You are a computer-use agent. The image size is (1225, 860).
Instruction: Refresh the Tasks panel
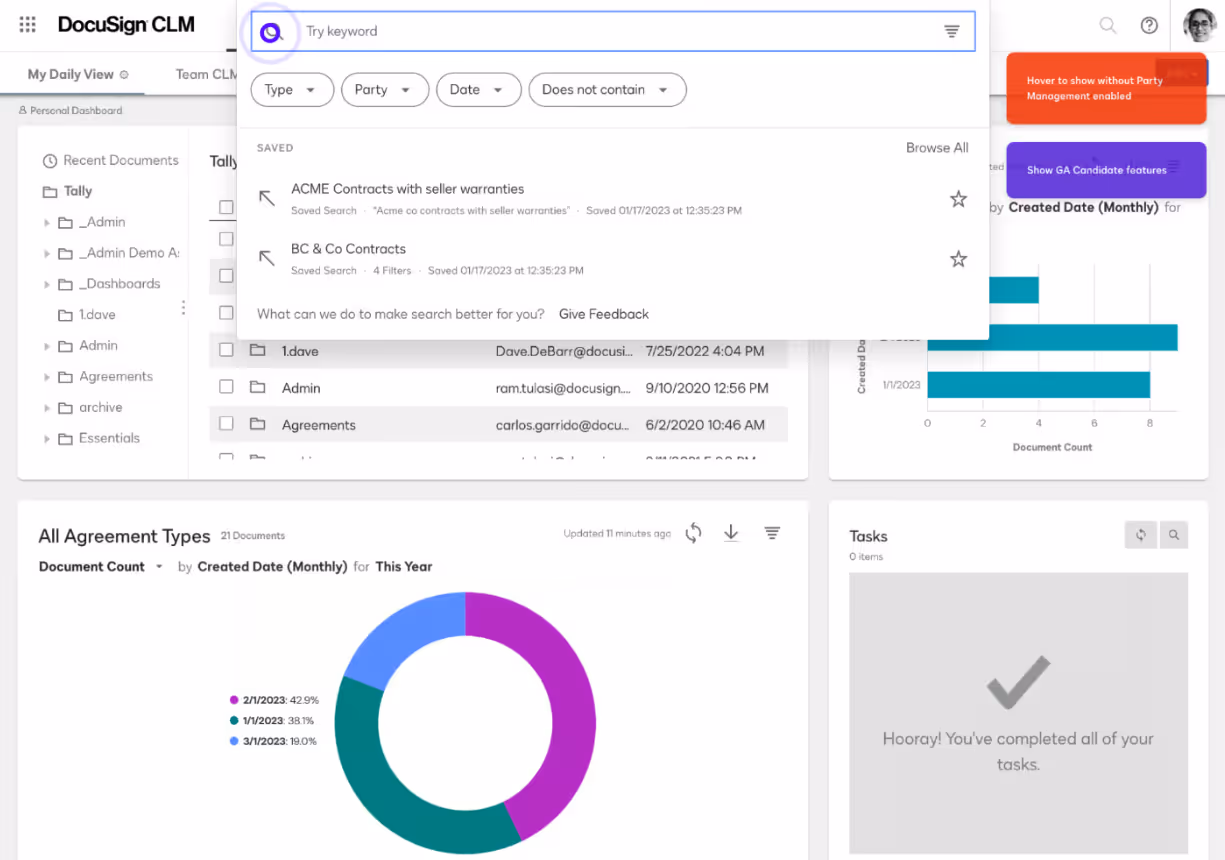point(1141,535)
